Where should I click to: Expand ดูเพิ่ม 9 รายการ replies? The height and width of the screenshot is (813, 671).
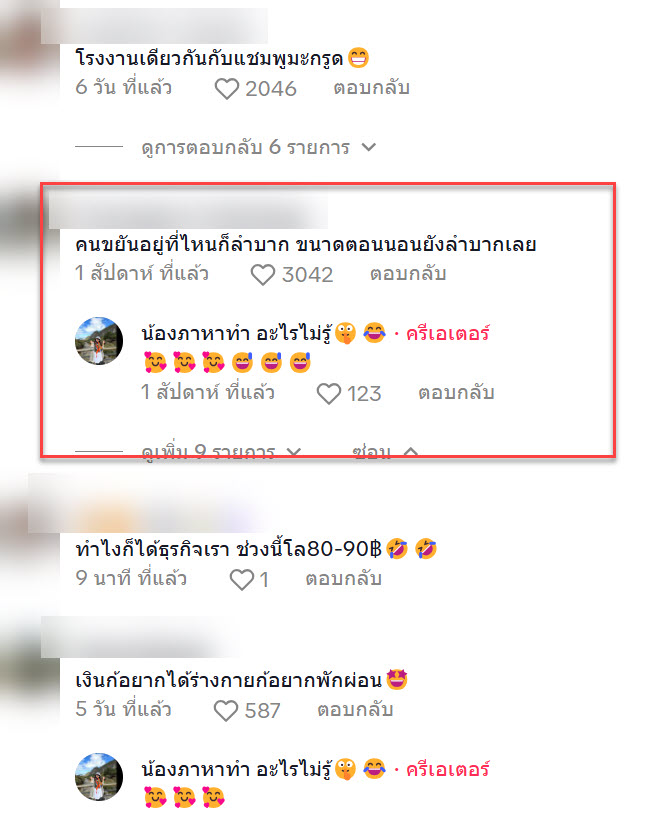(221, 452)
